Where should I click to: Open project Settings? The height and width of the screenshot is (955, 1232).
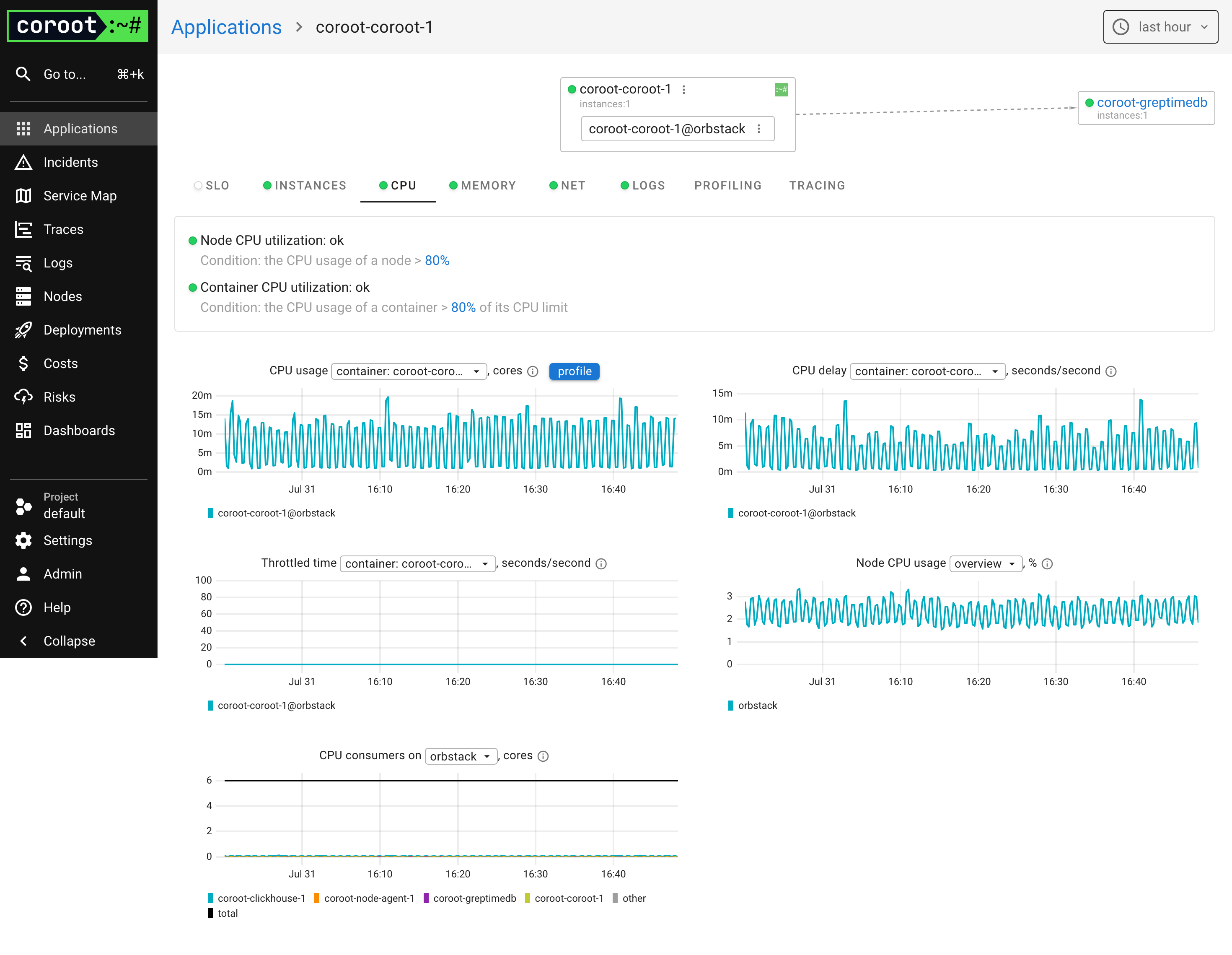click(67, 540)
